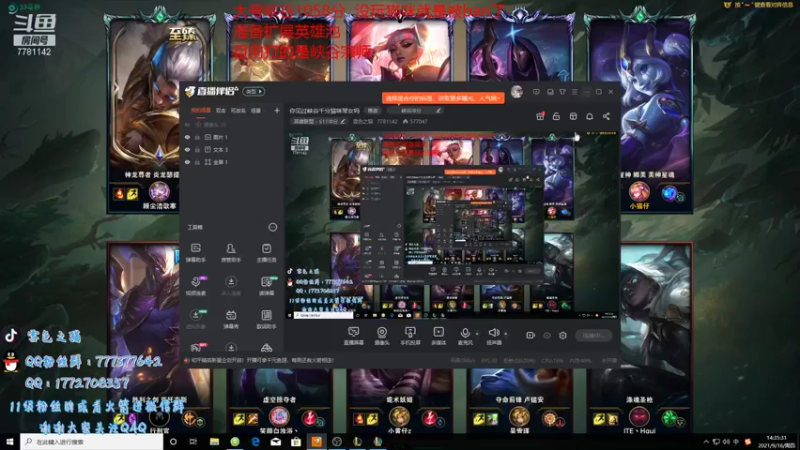
Task: Expand speaker options arrow
Action: (506, 334)
